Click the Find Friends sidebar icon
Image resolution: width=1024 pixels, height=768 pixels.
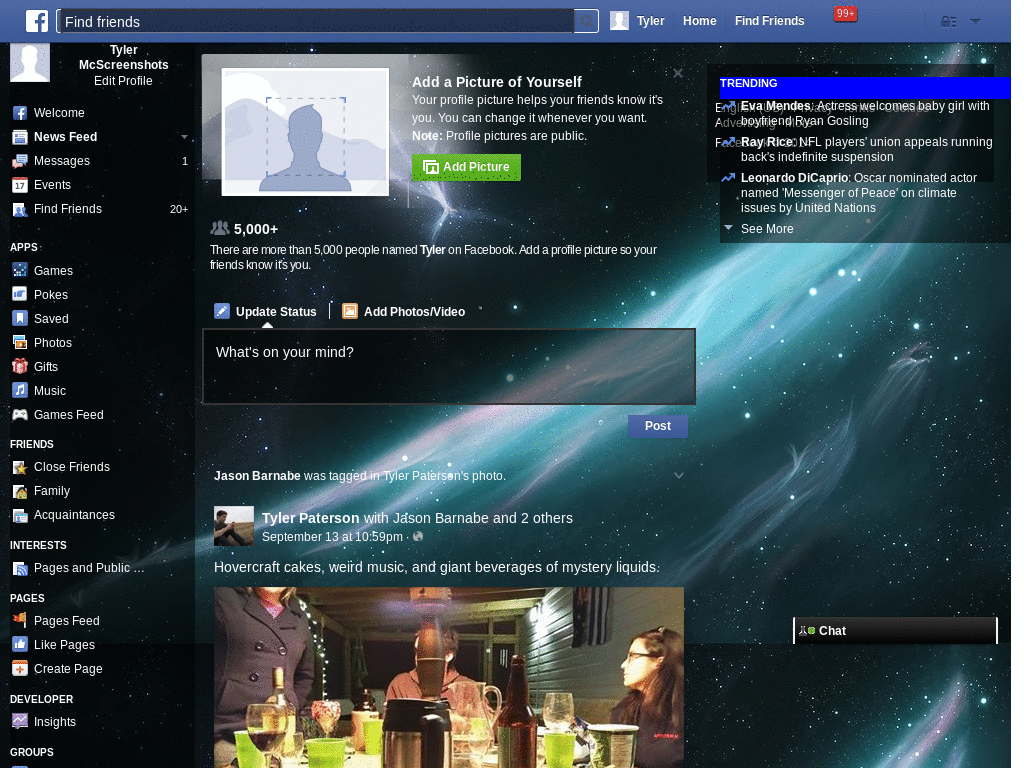pyautogui.click(x=20, y=210)
